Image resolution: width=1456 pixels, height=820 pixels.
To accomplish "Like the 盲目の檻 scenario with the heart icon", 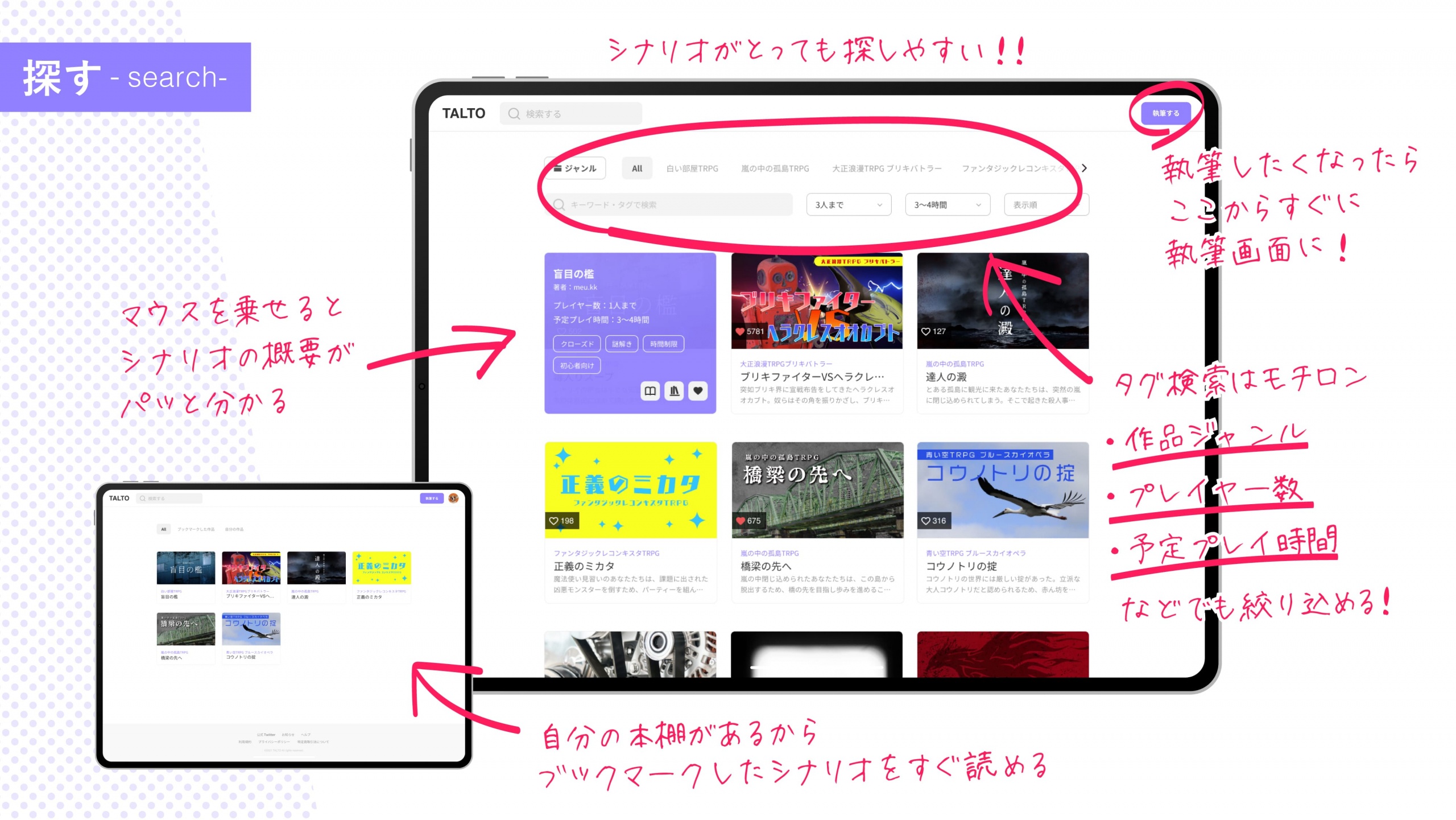I will point(697,391).
